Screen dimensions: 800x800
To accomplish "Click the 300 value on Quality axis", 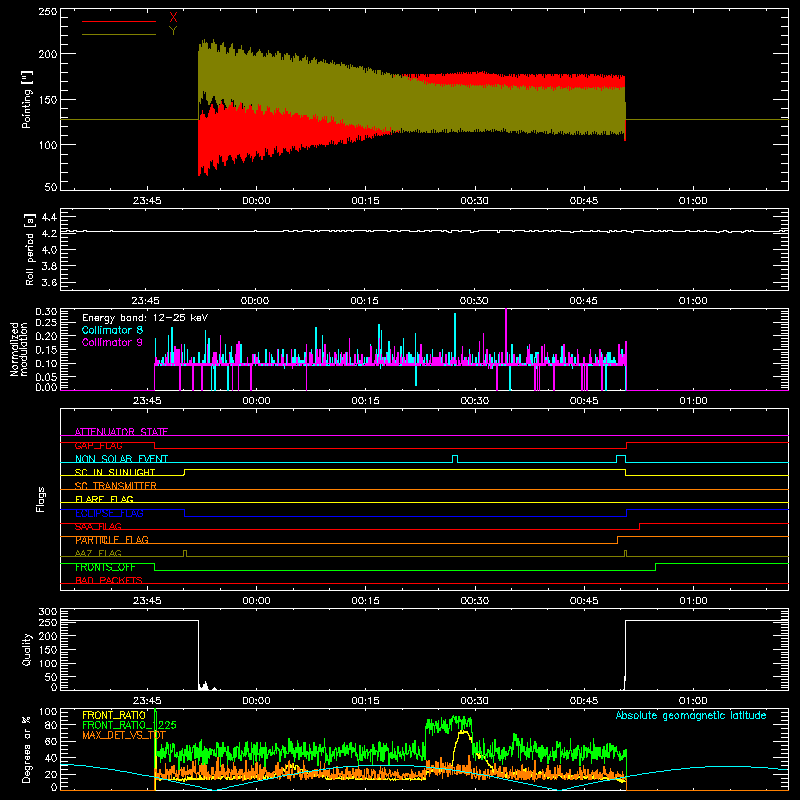I will click(x=48, y=612).
